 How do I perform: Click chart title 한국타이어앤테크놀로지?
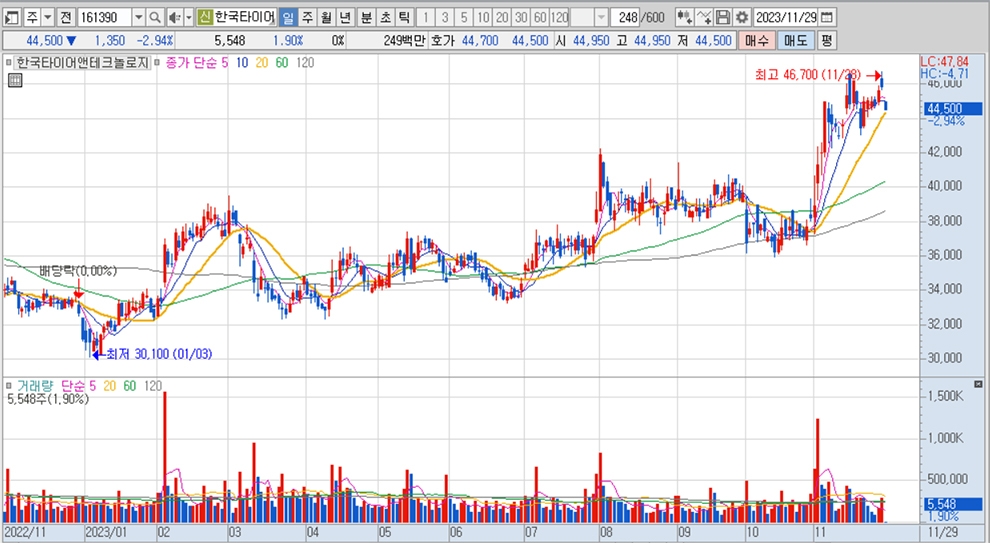(x=81, y=63)
